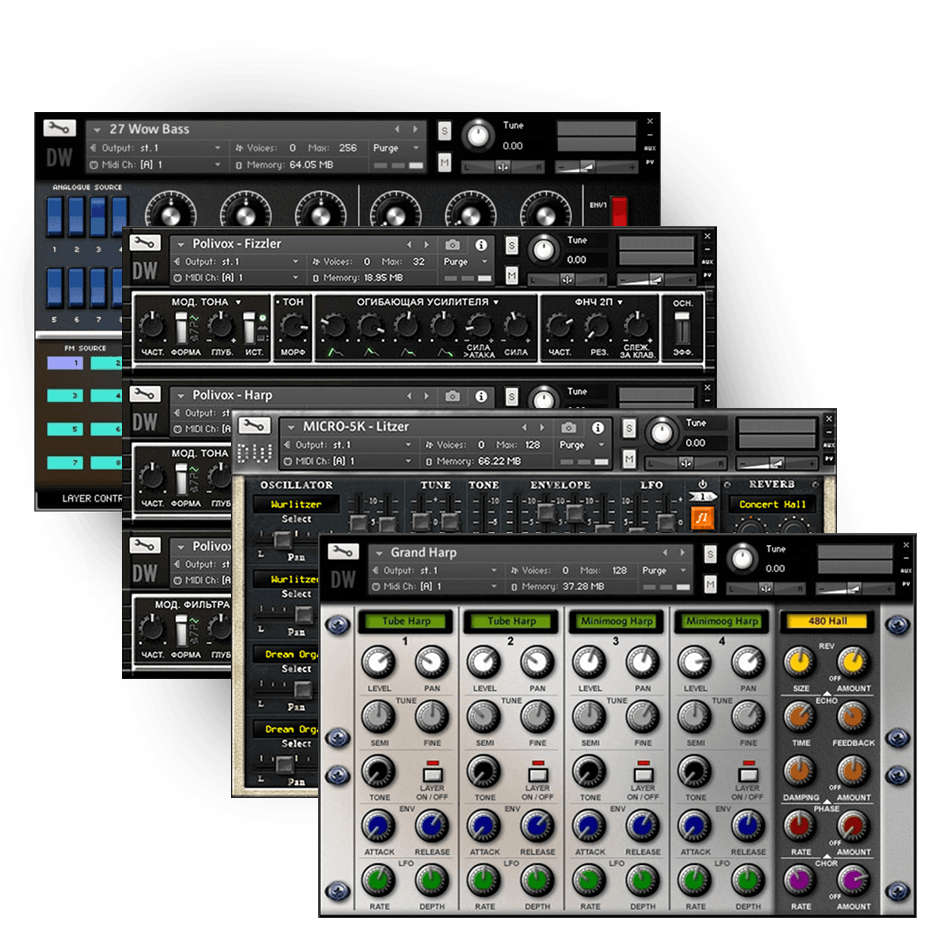Screen dimensions: 930x930
Task: Click the Level knob on Grand Harp layer 1
Action: point(378,661)
